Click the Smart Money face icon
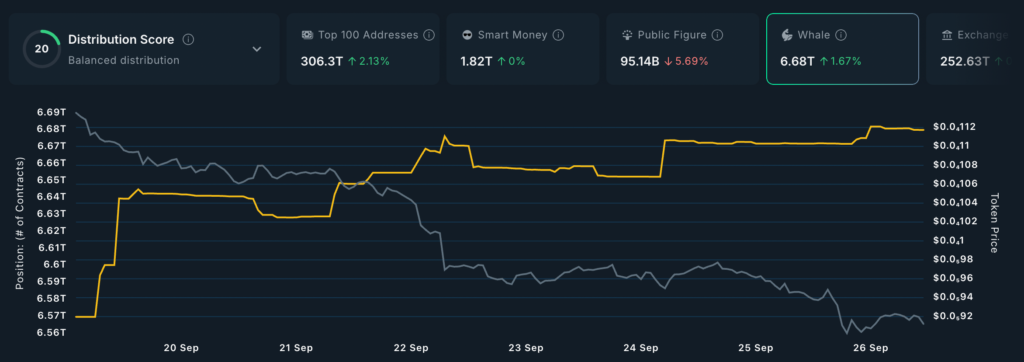 [x=467, y=35]
